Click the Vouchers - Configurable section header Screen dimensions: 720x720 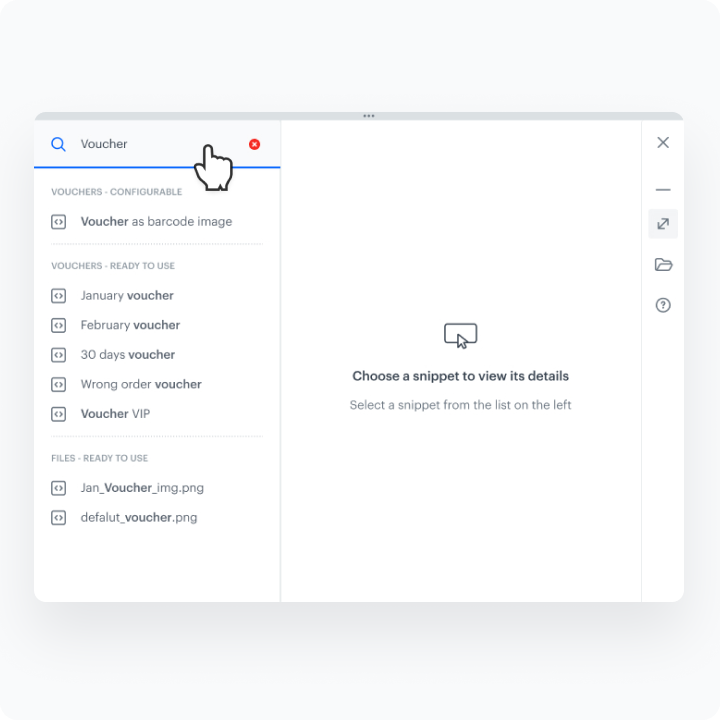[x=116, y=192]
